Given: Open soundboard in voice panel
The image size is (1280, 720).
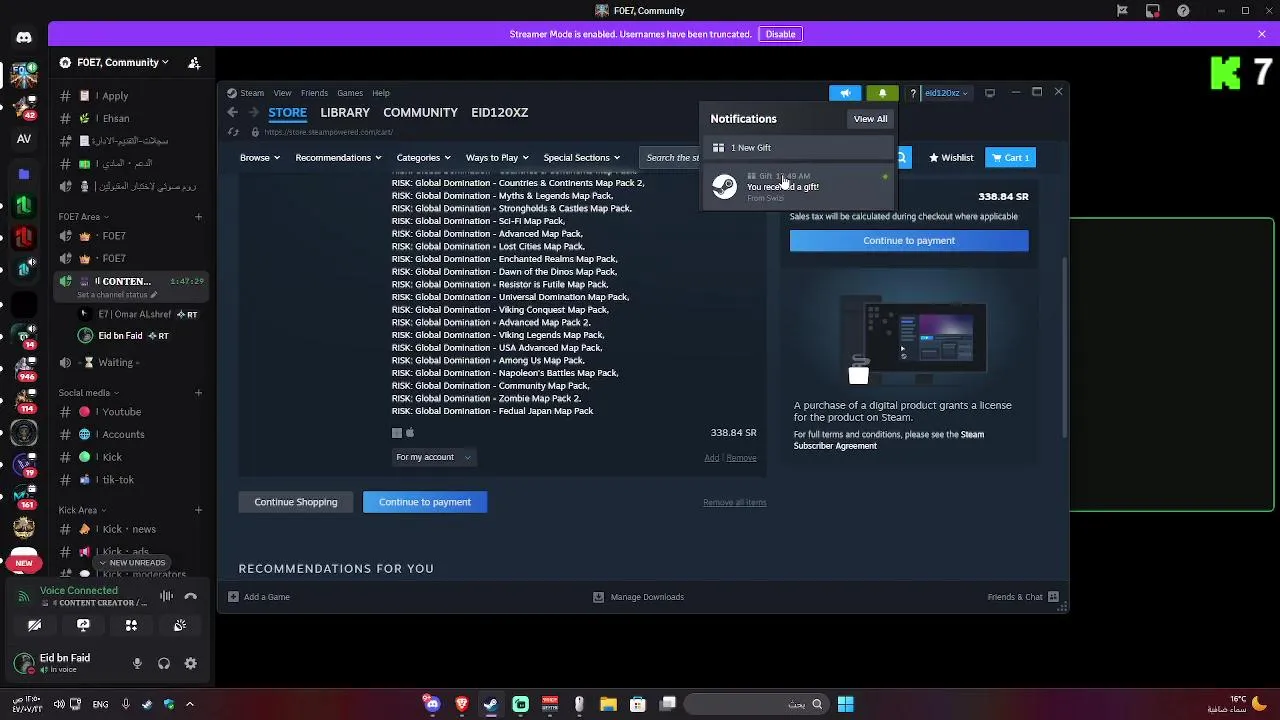Looking at the screenshot, I should 180,625.
